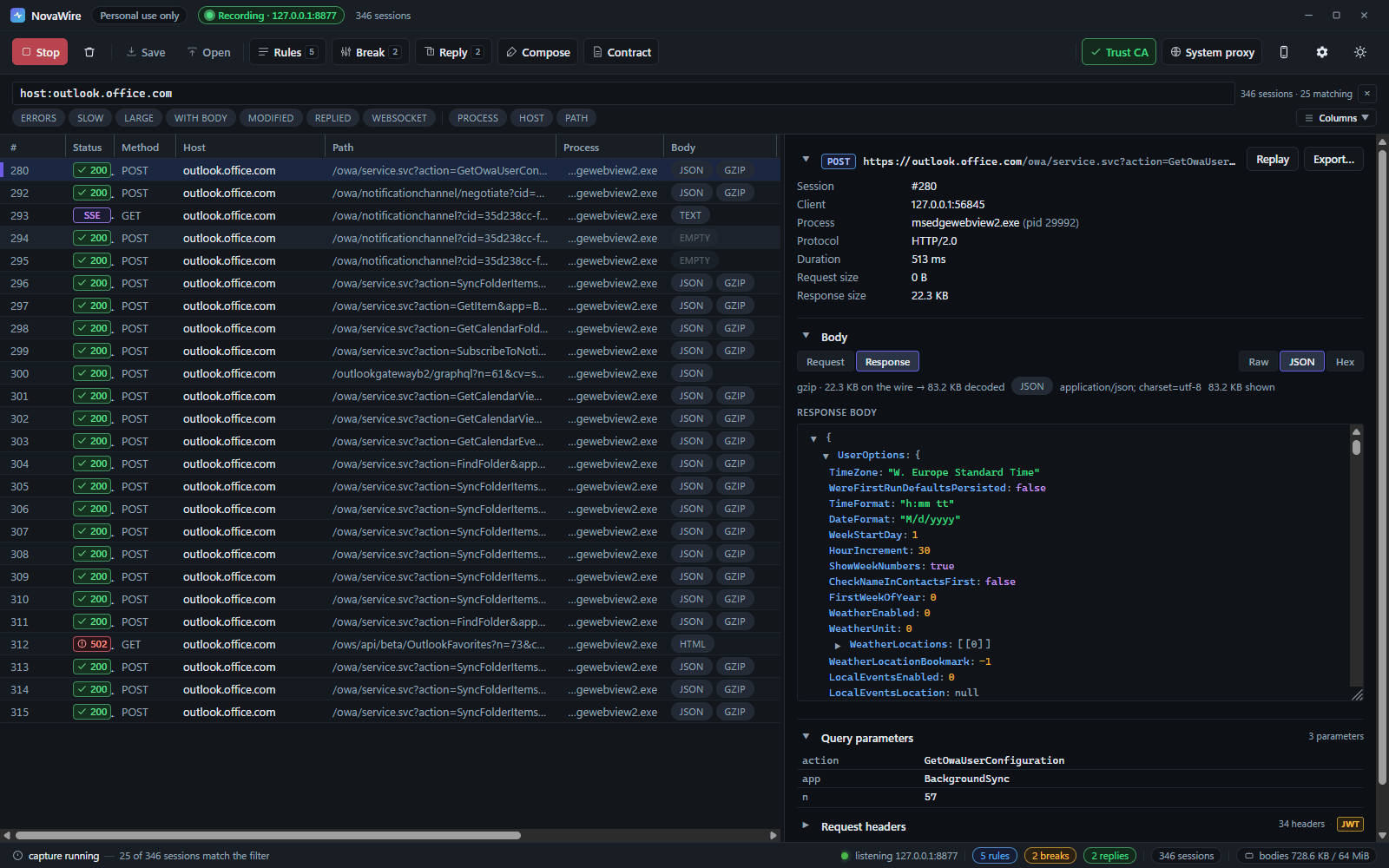
Task: Toggle the Trust CA button
Action: (1119, 52)
